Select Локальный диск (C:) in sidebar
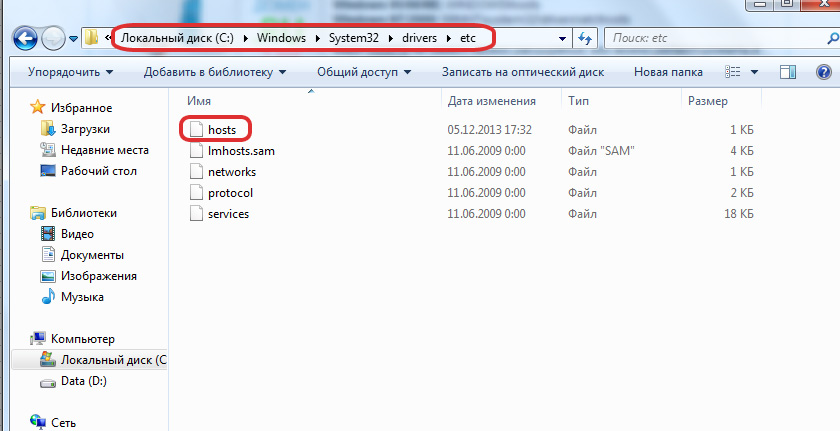The height and width of the screenshot is (431, 840). (x=114, y=360)
